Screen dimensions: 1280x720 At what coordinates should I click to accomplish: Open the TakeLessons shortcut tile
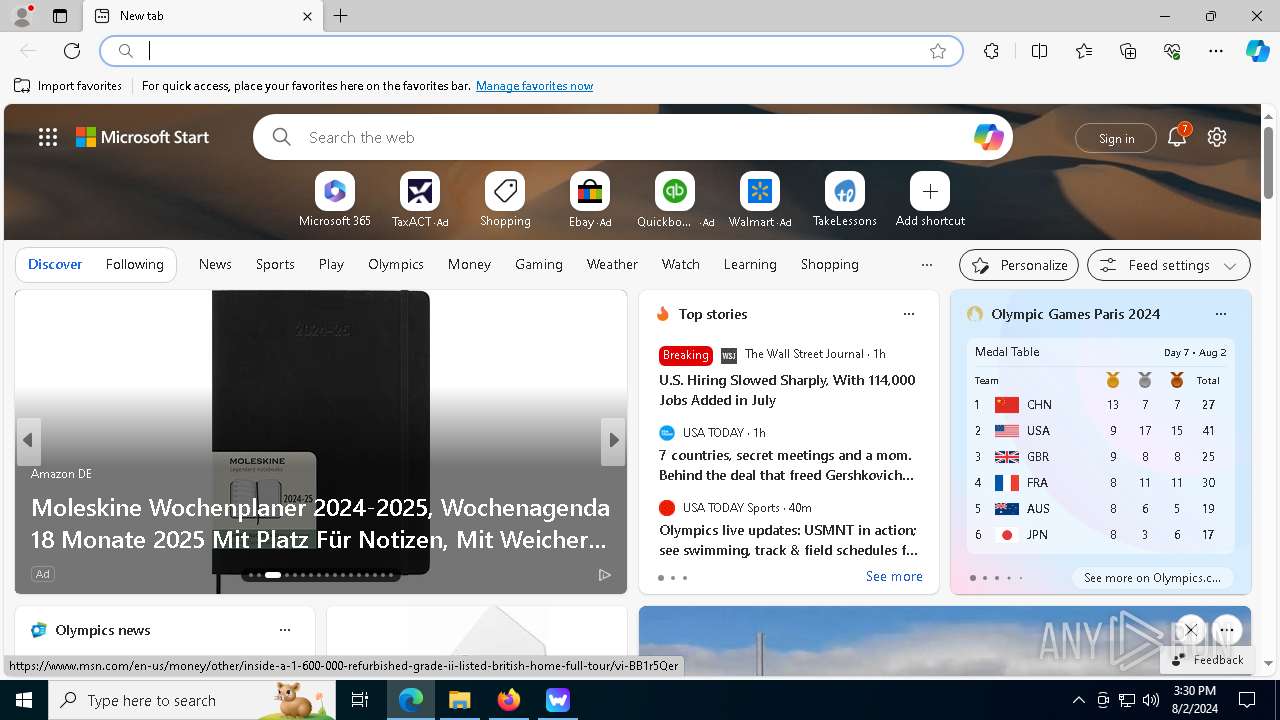[x=845, y=200]
